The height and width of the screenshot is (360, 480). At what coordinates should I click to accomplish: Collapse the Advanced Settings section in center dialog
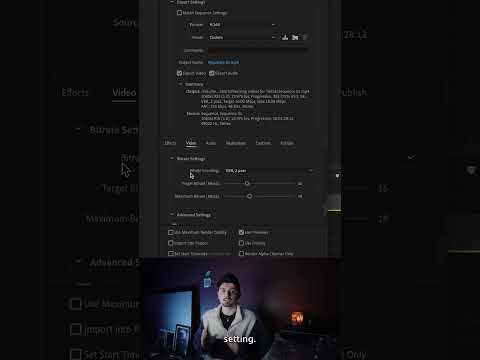click(172, 215)
